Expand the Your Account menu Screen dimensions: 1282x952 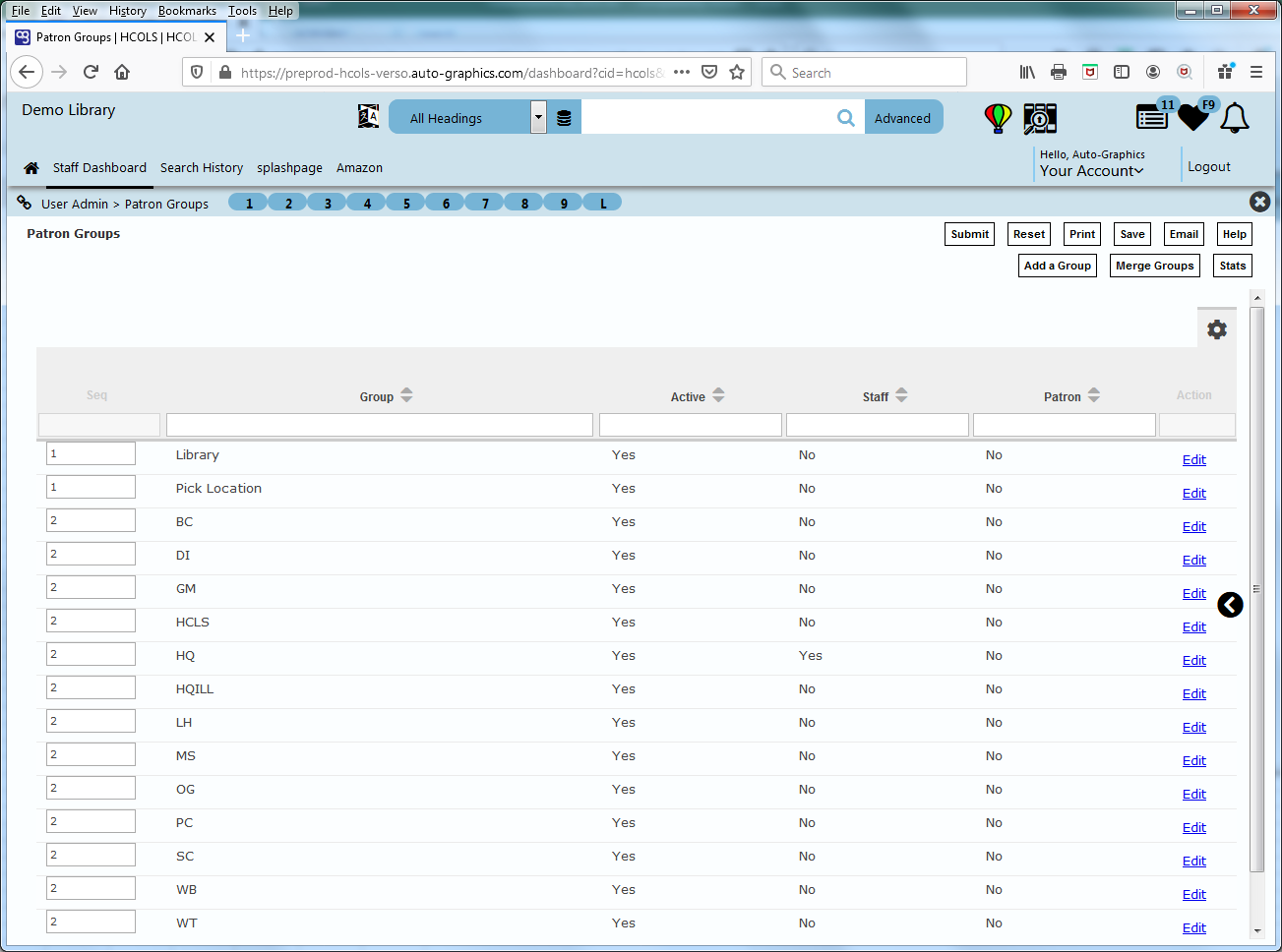(x=1091, y=171)
